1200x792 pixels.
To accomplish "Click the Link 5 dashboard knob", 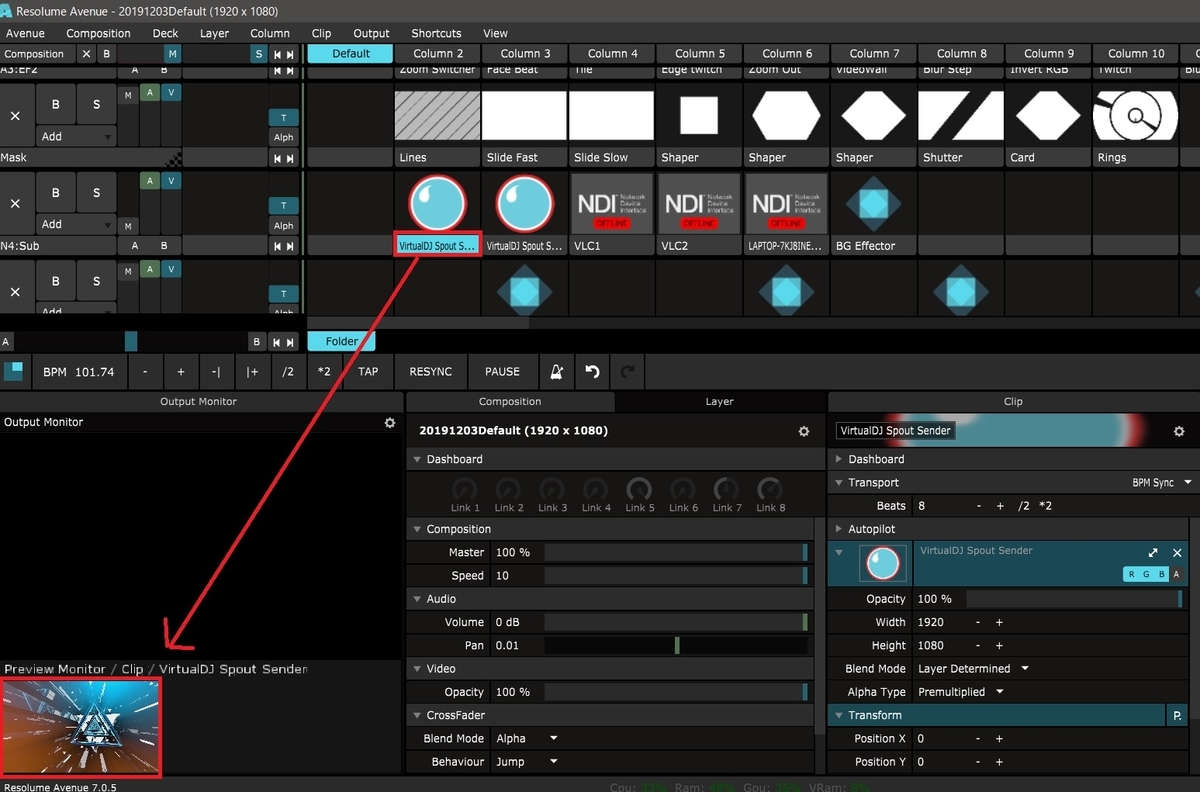I will pos(639,490).
